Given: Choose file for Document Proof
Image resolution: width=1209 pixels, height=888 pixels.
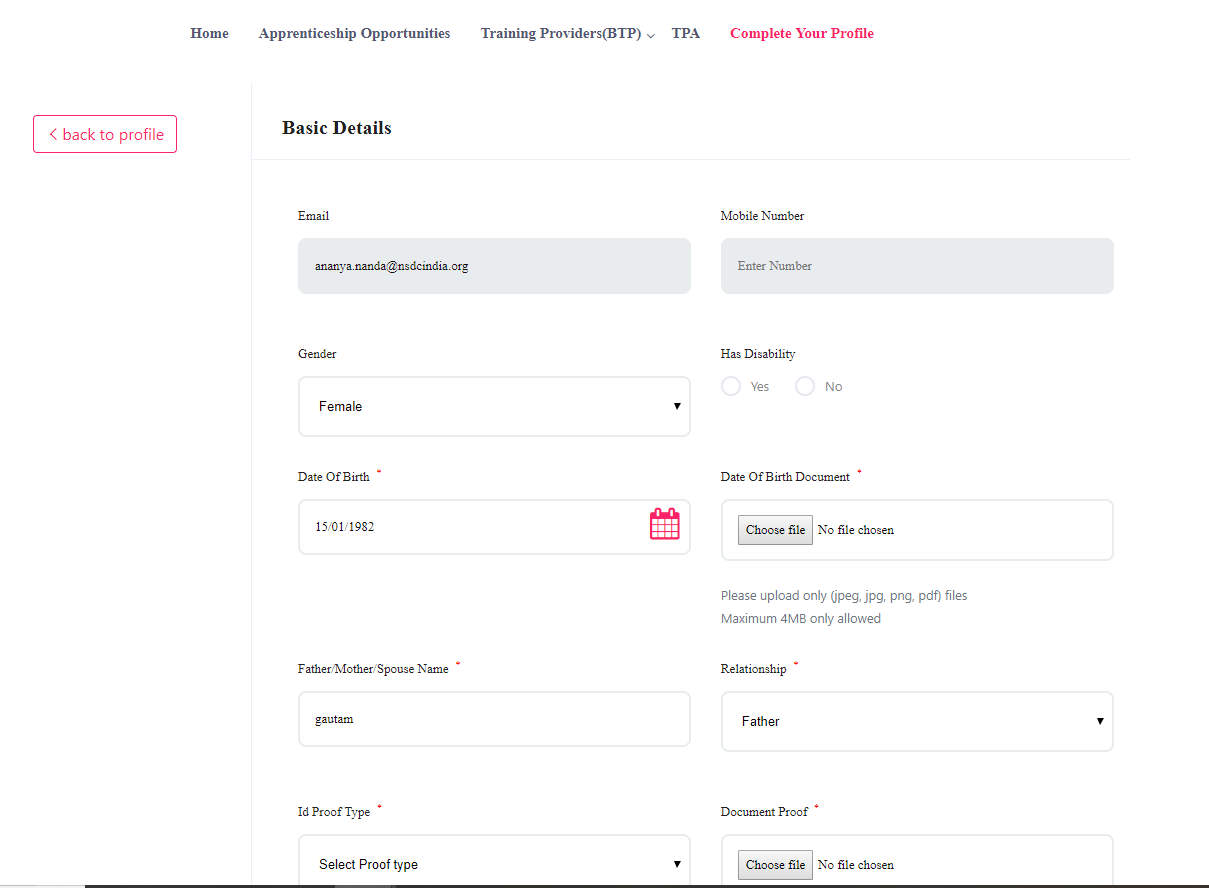Looking at the screenshot, I should point(775,865).
